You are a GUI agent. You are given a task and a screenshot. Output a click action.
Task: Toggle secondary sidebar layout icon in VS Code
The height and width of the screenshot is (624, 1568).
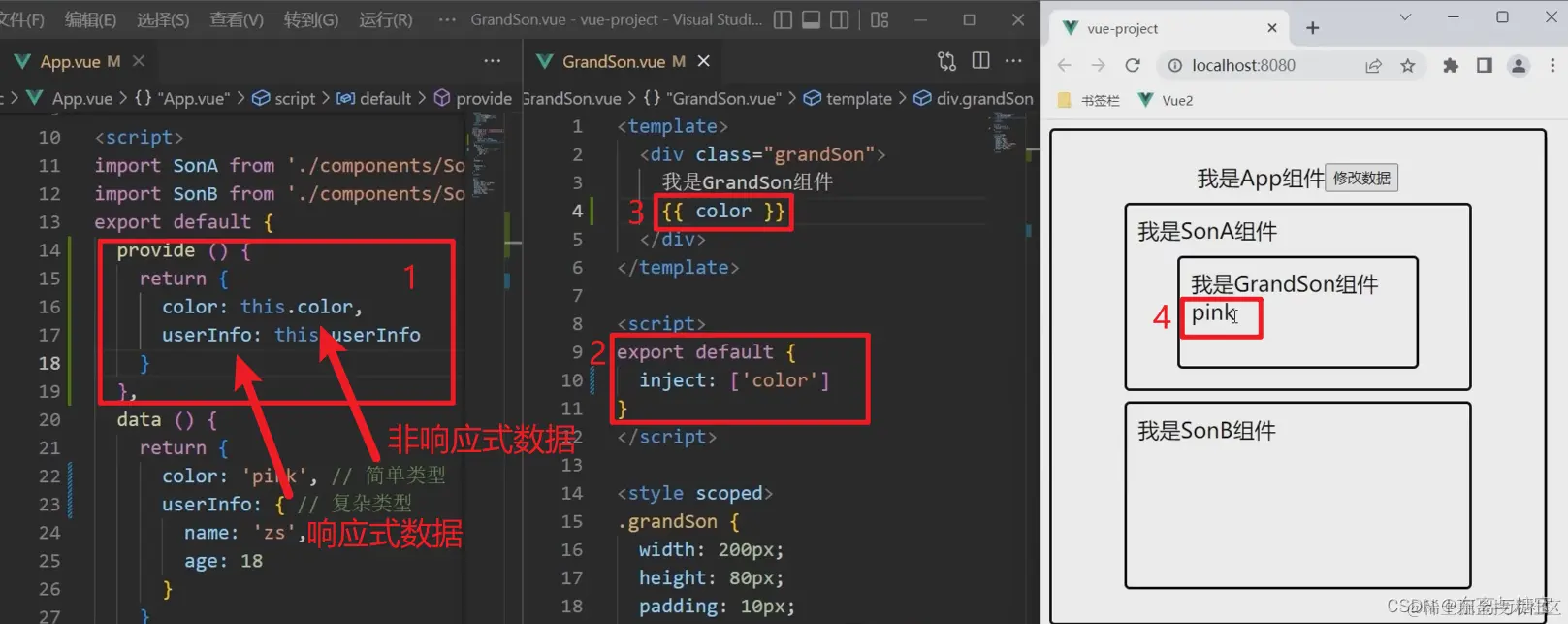pos(840,19)
